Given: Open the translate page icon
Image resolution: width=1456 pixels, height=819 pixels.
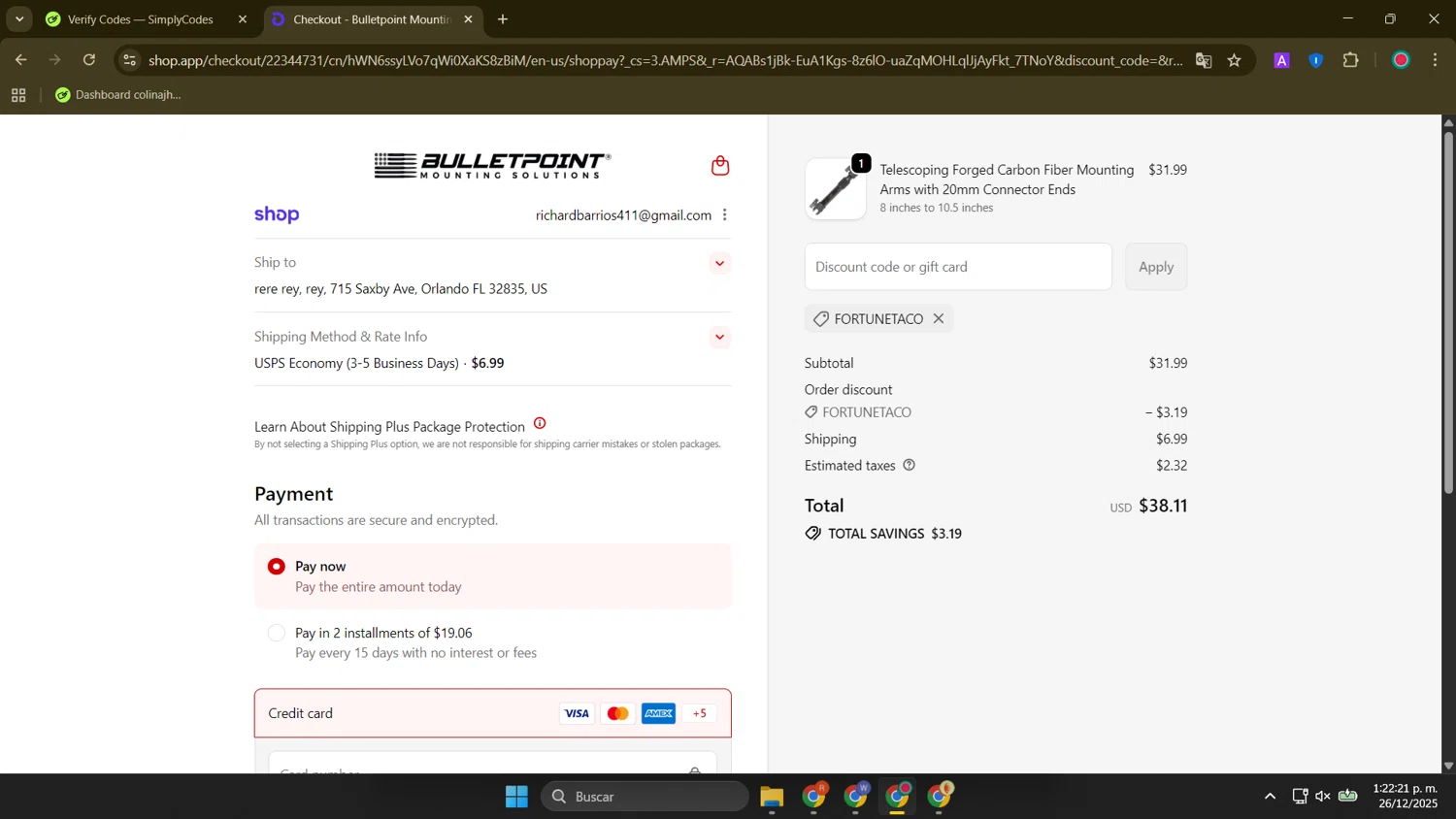Looking at the screenshot, I should point(1204,60).
